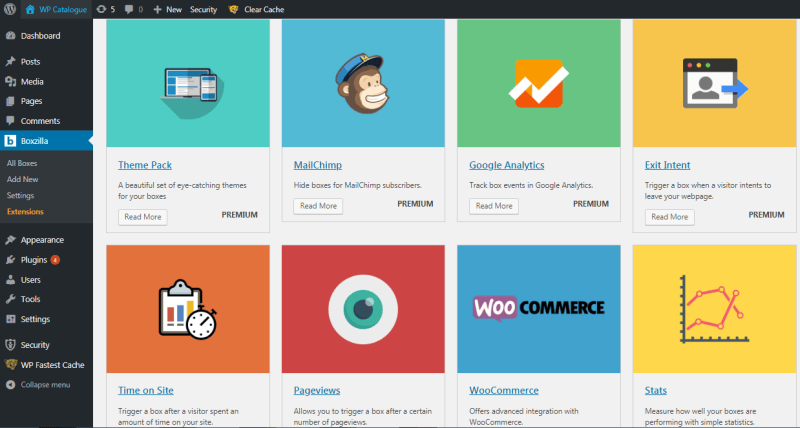Open Time on Site clipboard thumbnail
Screen dimensions: 800x428
coord(188,309)
